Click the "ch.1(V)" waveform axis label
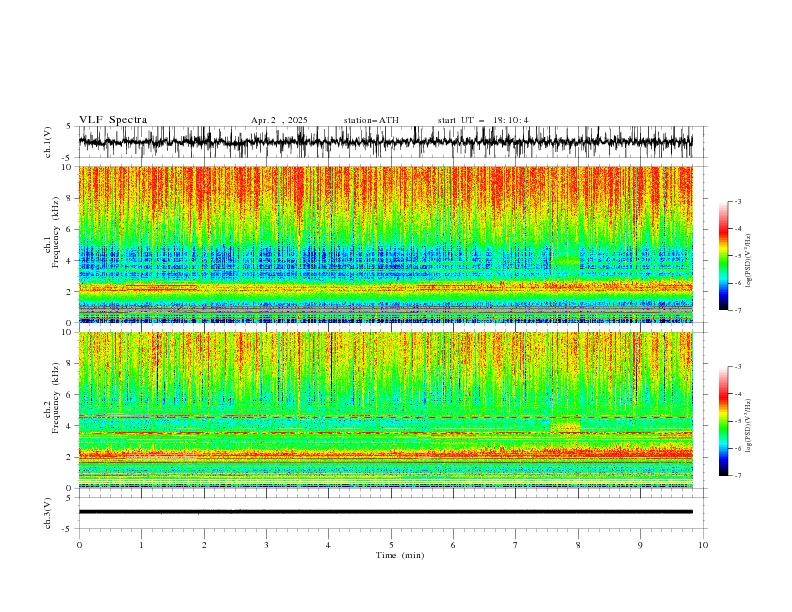792x612 pixels. pyautogui.click(x=48, y=142)
